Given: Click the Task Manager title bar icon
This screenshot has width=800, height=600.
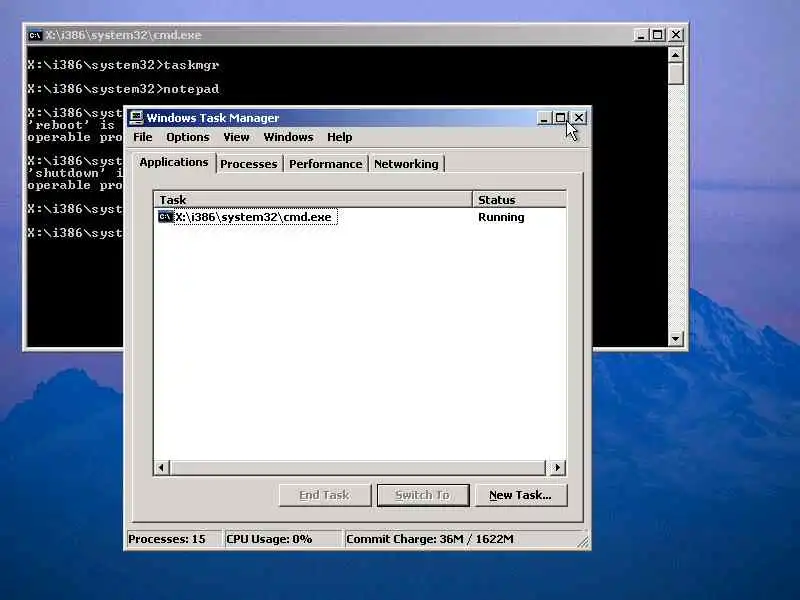Looking at the screenshot, I should pyautogui.click(x=136, y=118).
